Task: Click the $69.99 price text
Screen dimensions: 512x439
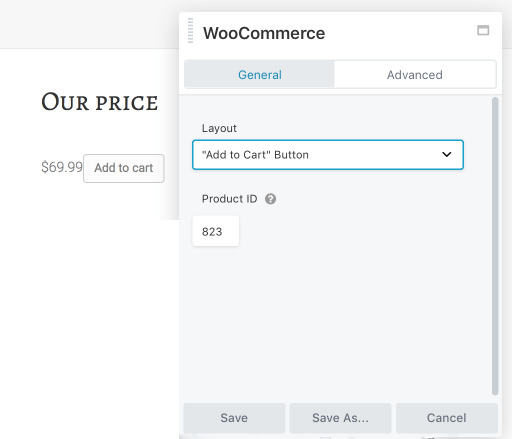Action: [62, 167]
